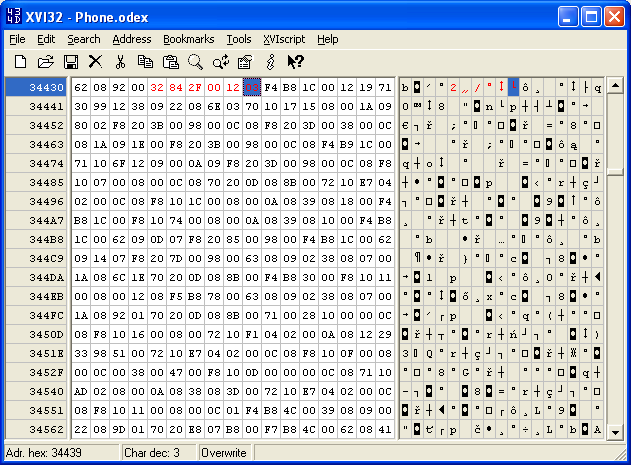Click the Search again icon

point(221,62)
